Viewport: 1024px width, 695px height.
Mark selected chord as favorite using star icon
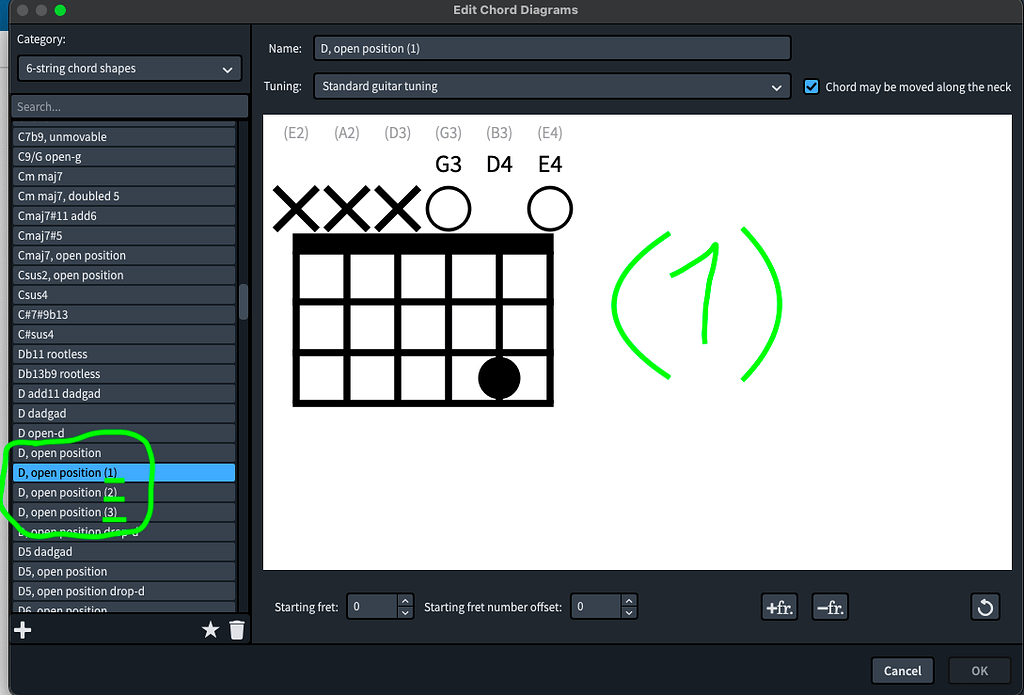tap(210, 630)
